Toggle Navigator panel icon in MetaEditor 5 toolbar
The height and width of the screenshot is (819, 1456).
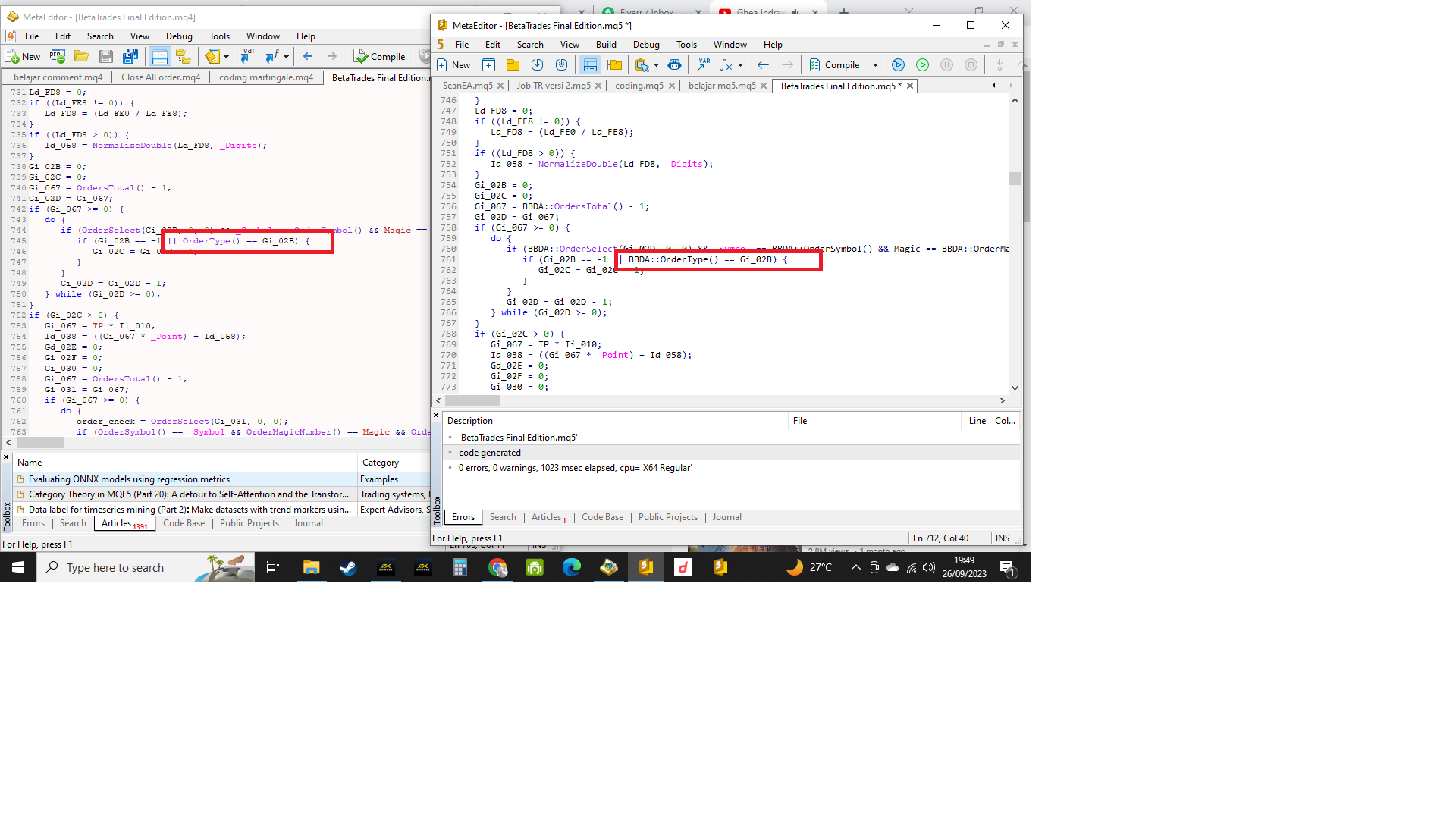pyautogui.click(x=615, y=65)
